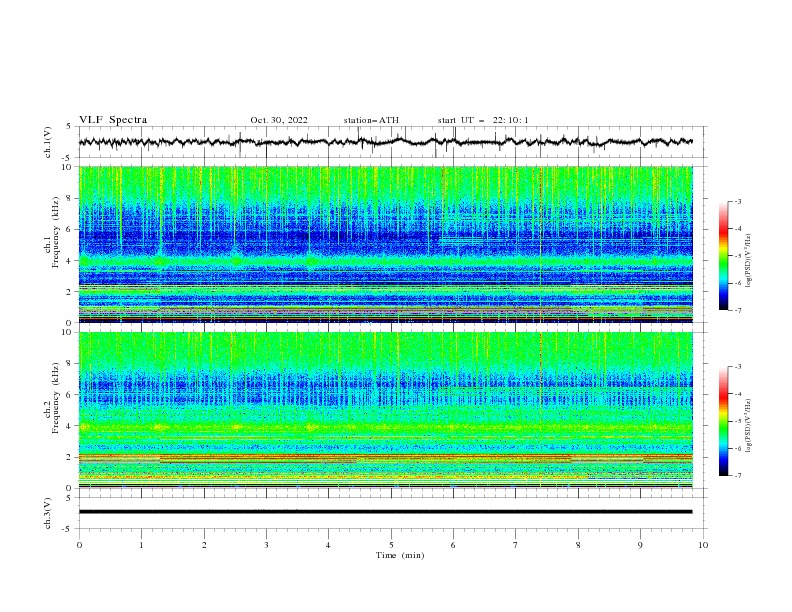The image size is (792, 612).
Task: Click the ch.1 'Frequency (kHz)' axis label
Action: (x=56, y=230)
